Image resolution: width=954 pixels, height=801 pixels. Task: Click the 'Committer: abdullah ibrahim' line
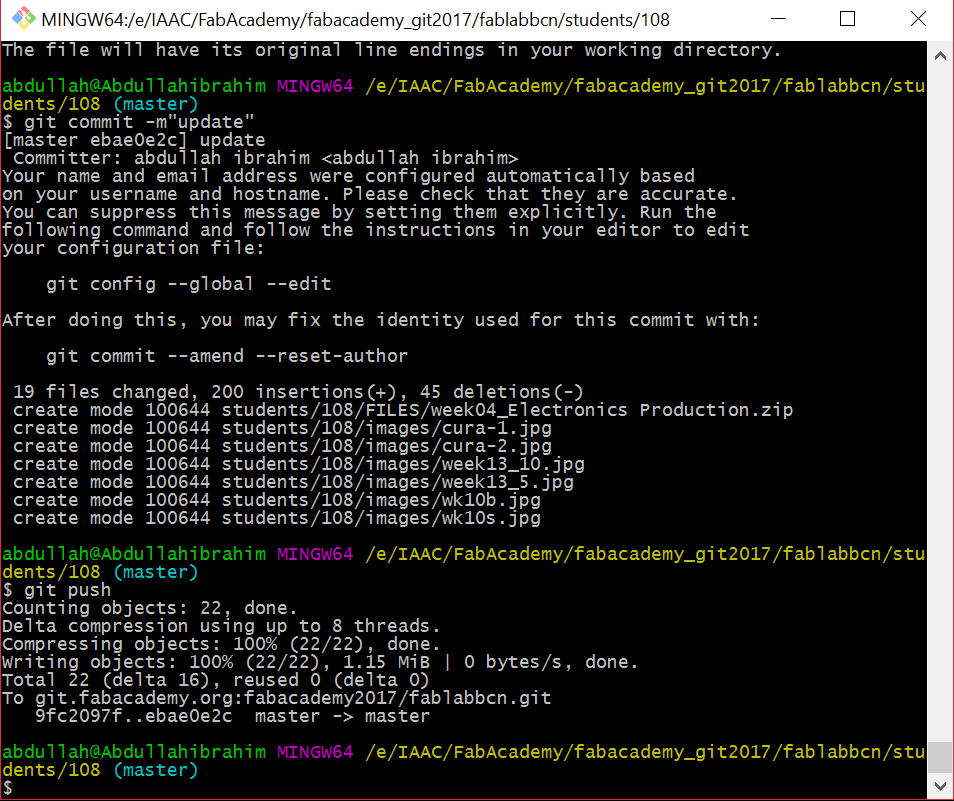tap(266, 158)
